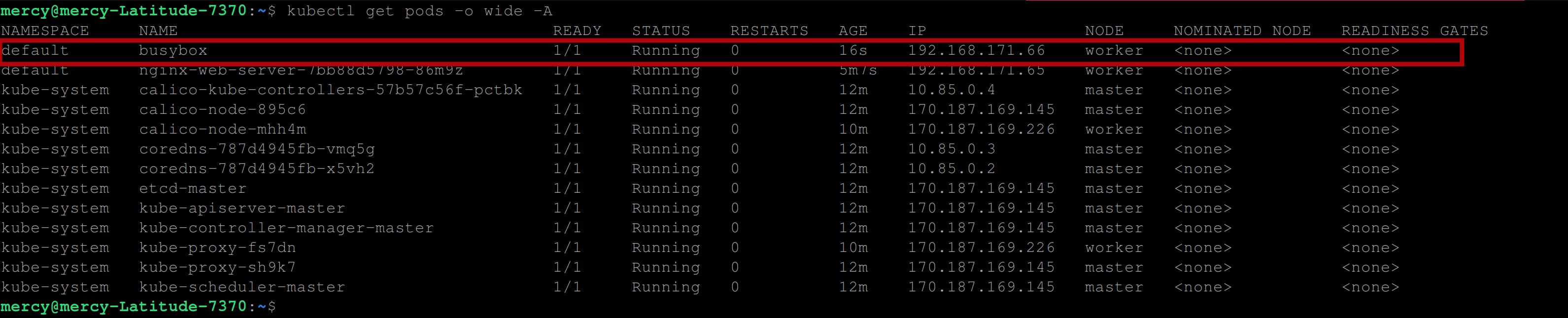Select the kube-apiserver-master pod name

(241, 209)
